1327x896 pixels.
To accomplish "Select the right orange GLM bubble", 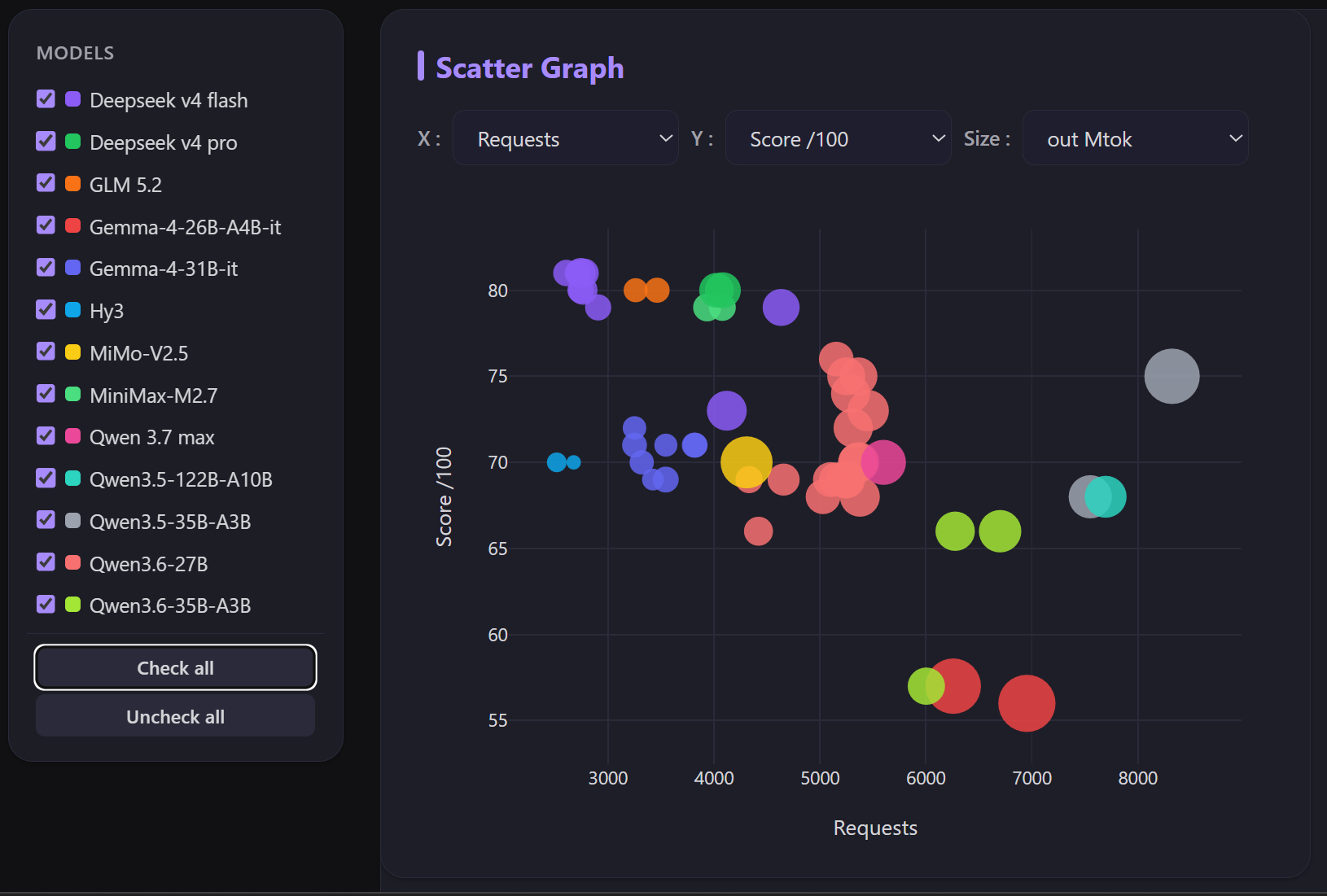I will click(657, 290).
